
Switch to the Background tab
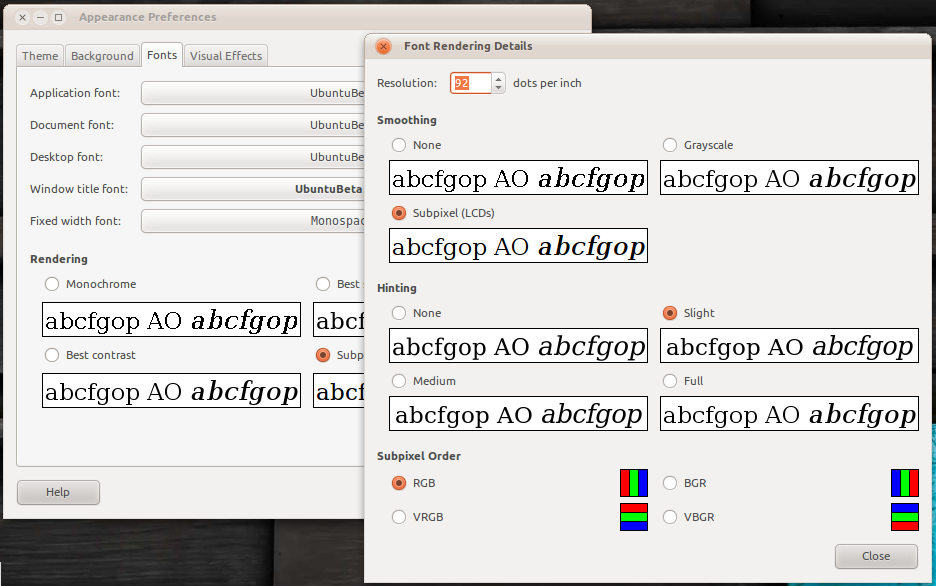tap(102, 56)
